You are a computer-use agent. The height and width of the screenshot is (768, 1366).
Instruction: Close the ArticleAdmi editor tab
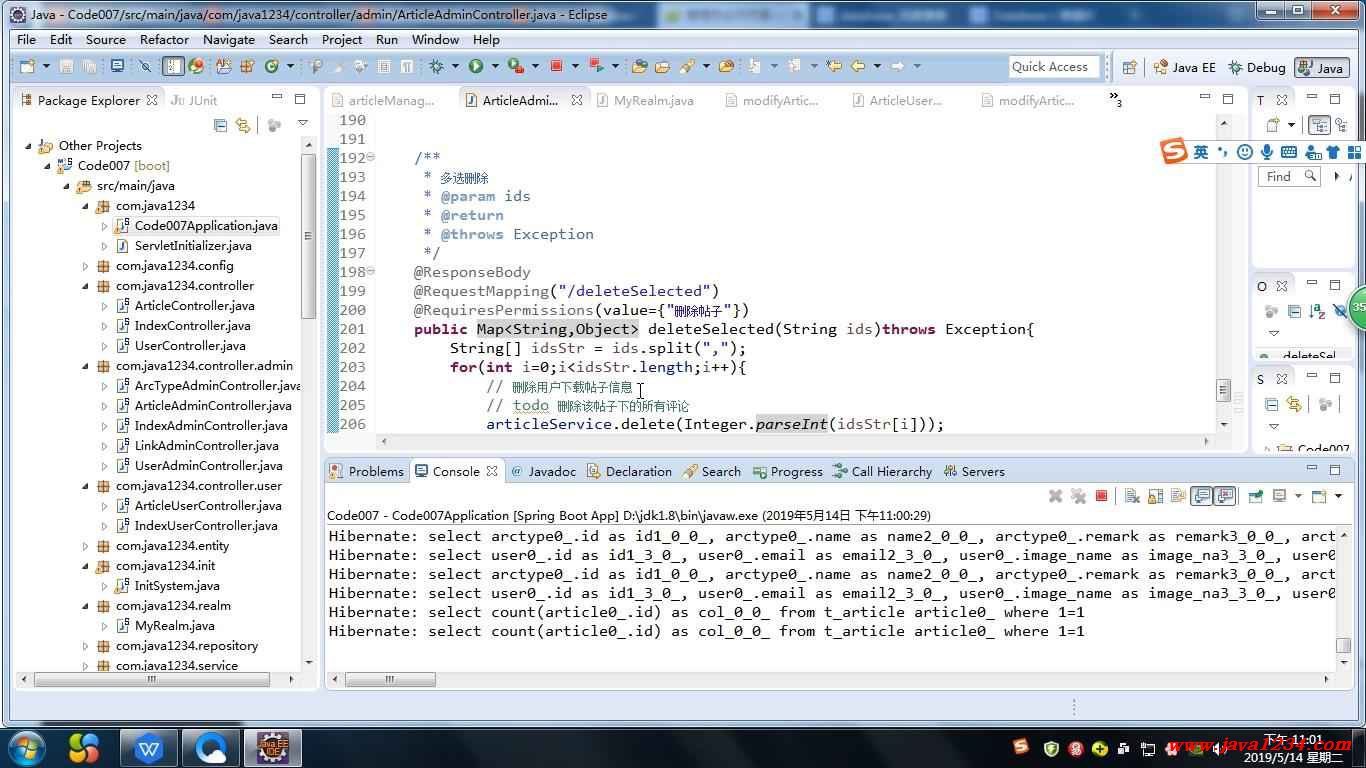tap(577, 100)
